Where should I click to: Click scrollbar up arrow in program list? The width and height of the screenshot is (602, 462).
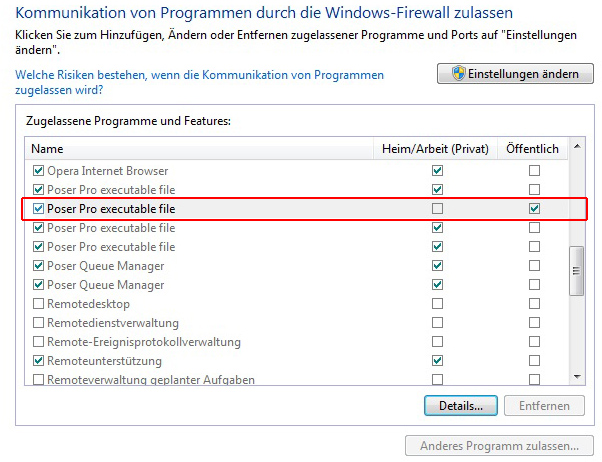[577, 146]
